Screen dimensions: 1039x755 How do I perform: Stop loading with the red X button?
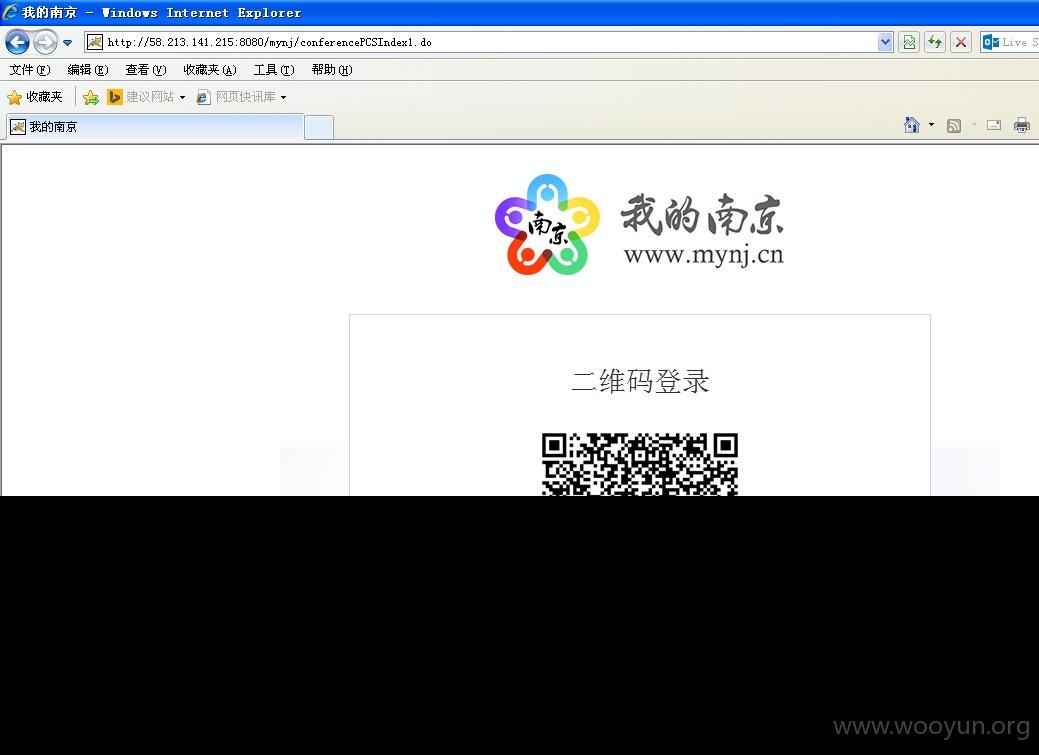[x=961, y=42]
